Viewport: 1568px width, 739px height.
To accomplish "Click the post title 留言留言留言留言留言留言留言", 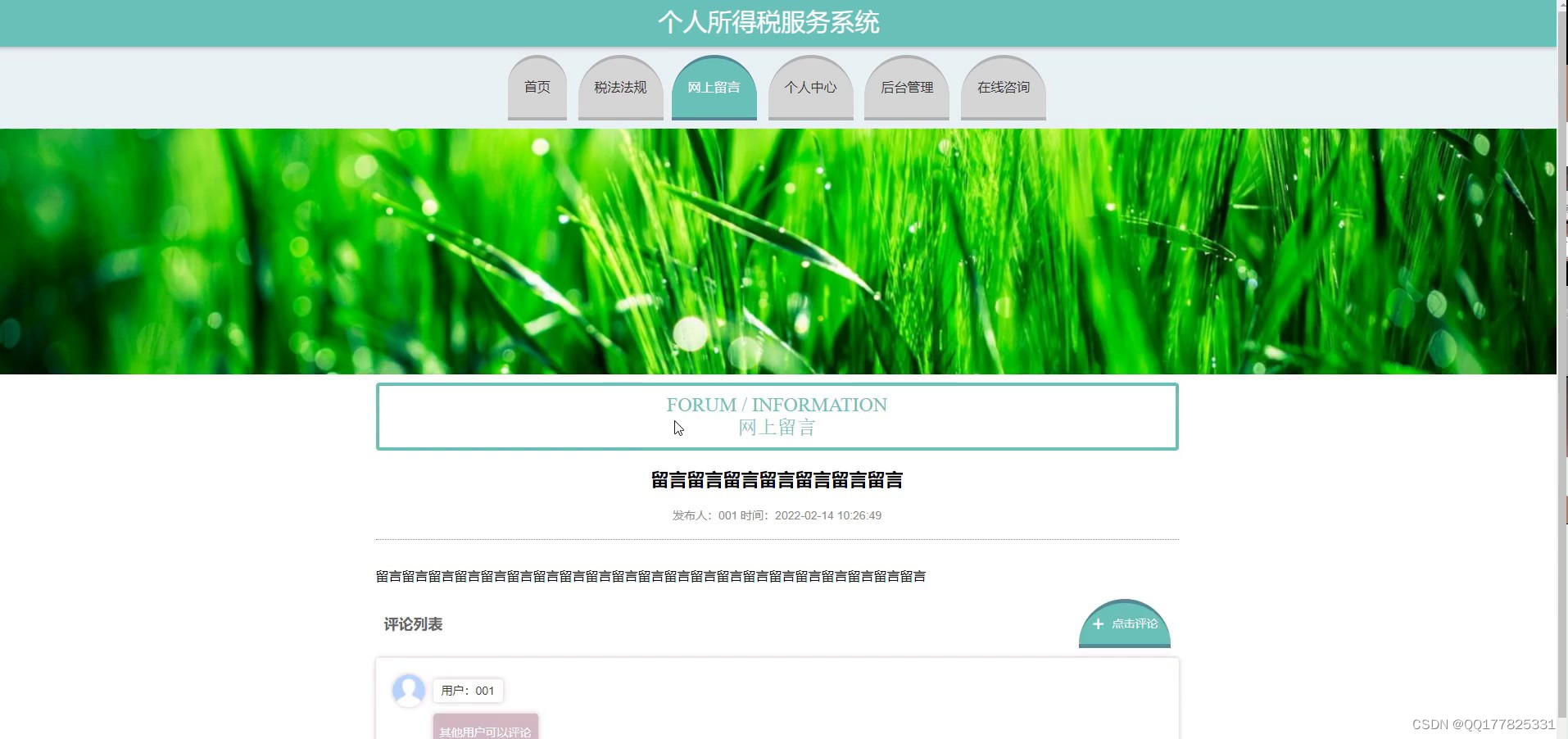I will click(776, 481).
